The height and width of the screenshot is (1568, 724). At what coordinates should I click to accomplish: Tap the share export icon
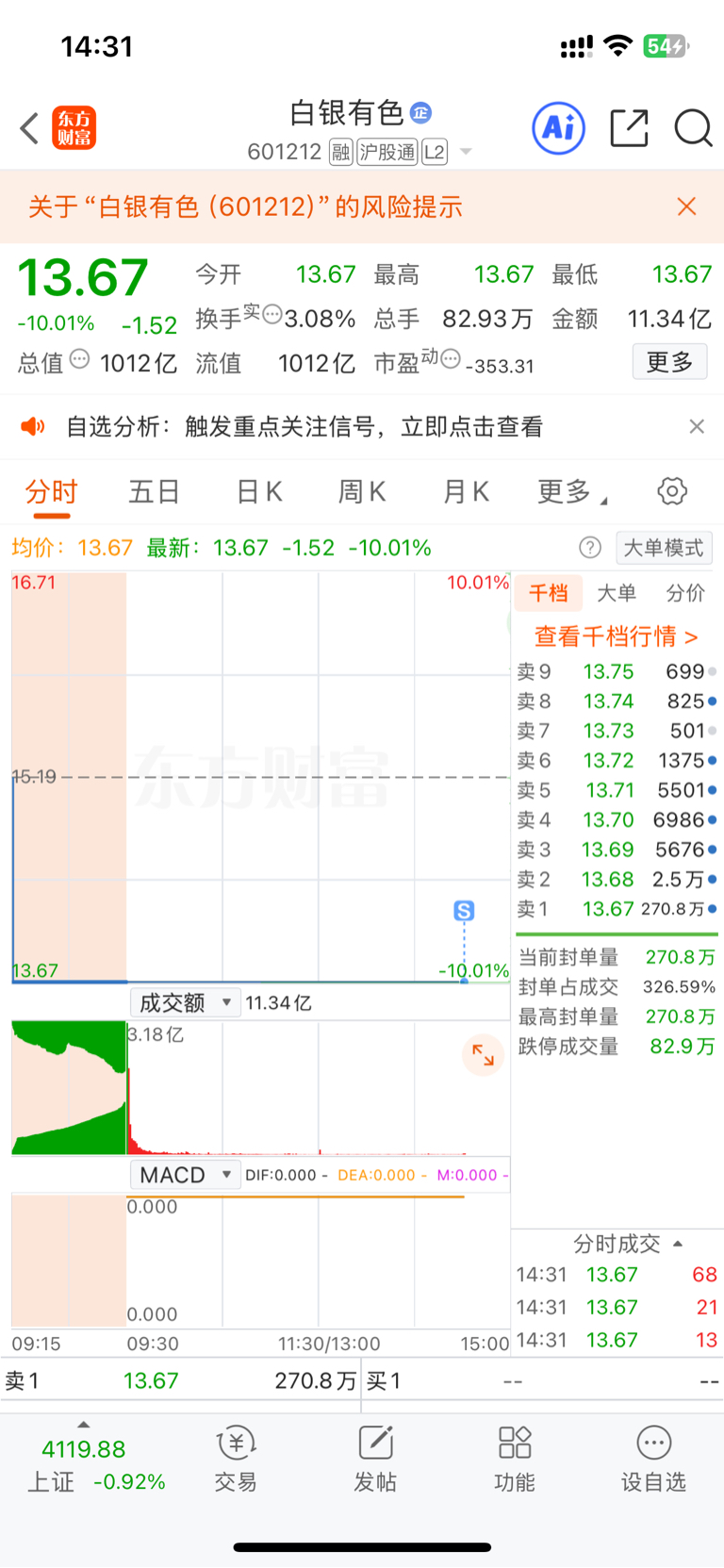click(629, 128)
